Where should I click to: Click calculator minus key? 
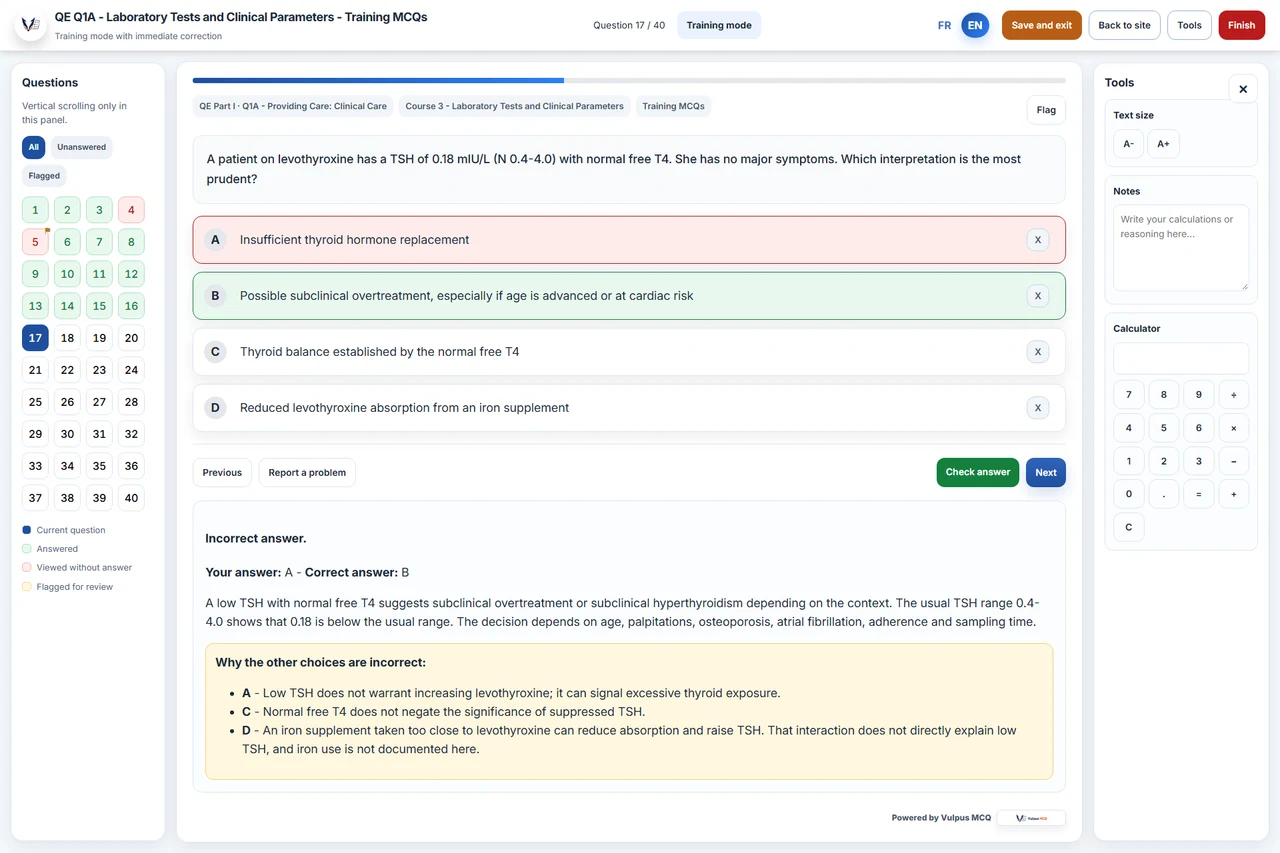coord(1233,461)
